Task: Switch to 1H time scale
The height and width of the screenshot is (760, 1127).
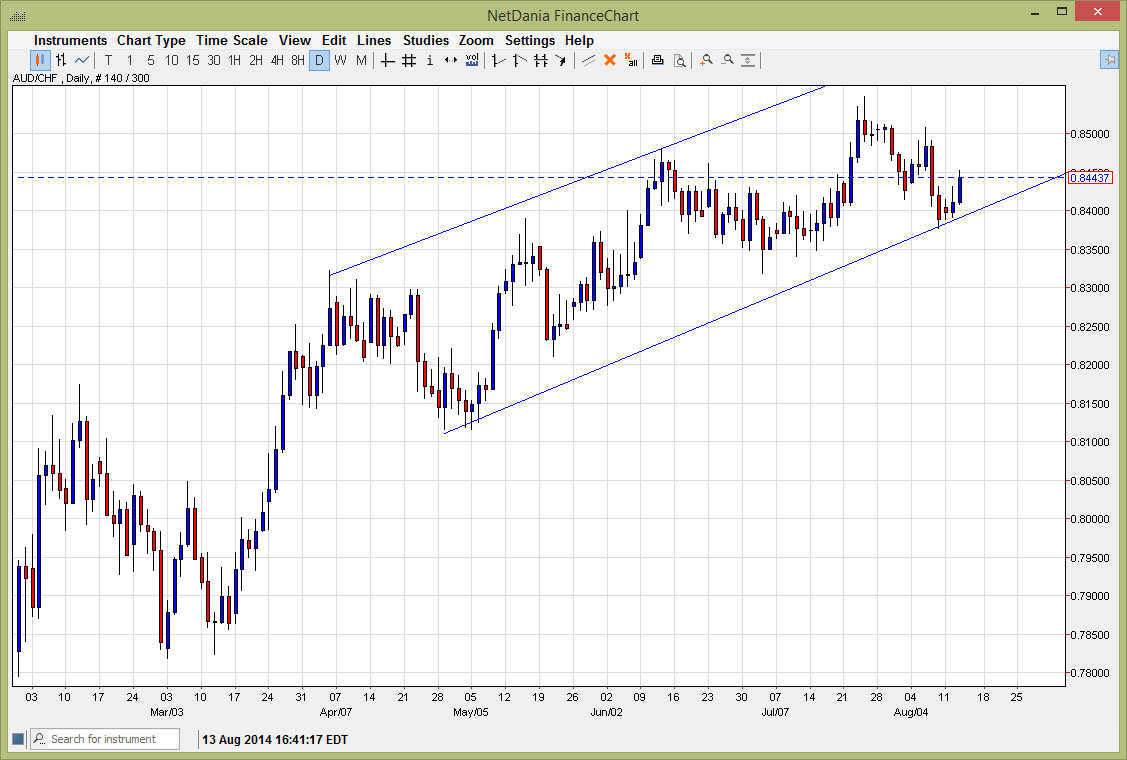Action: [x=234, y=60]
